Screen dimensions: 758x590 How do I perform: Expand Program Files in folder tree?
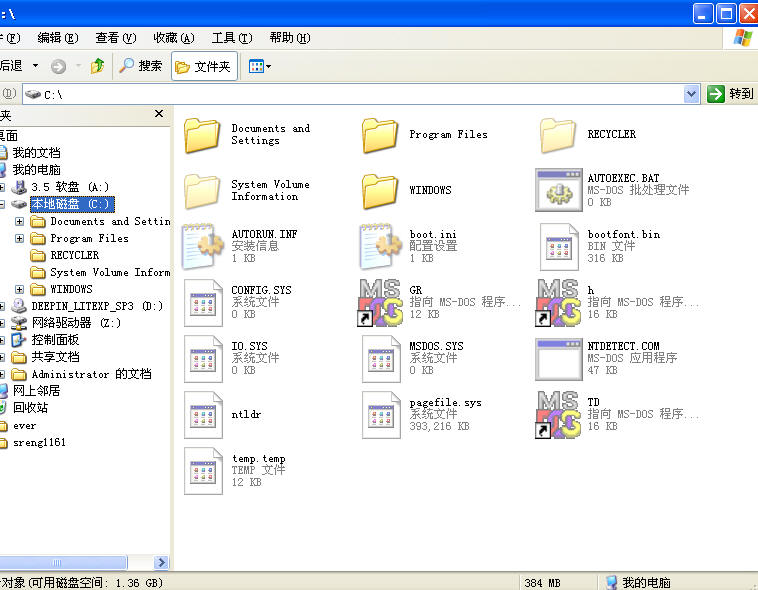(19, 238)
